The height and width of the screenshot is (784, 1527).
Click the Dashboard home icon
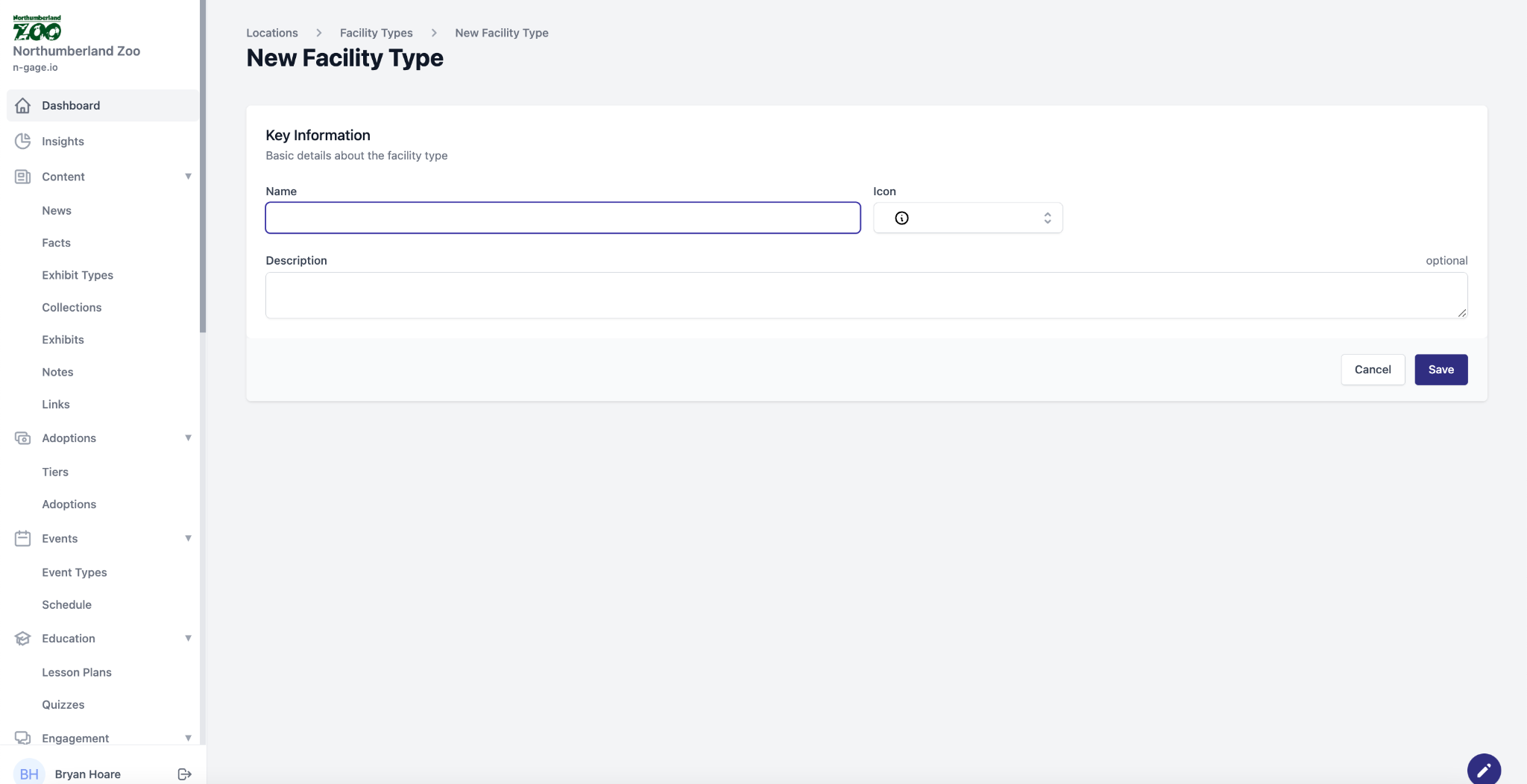[x=23, y=106]
